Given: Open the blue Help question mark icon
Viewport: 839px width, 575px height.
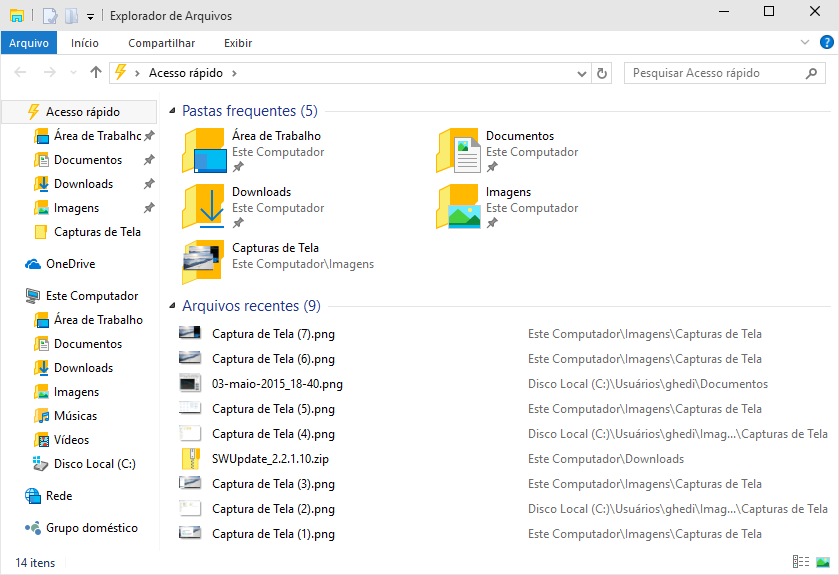Looking at the screenshot, I should (827, 43).
